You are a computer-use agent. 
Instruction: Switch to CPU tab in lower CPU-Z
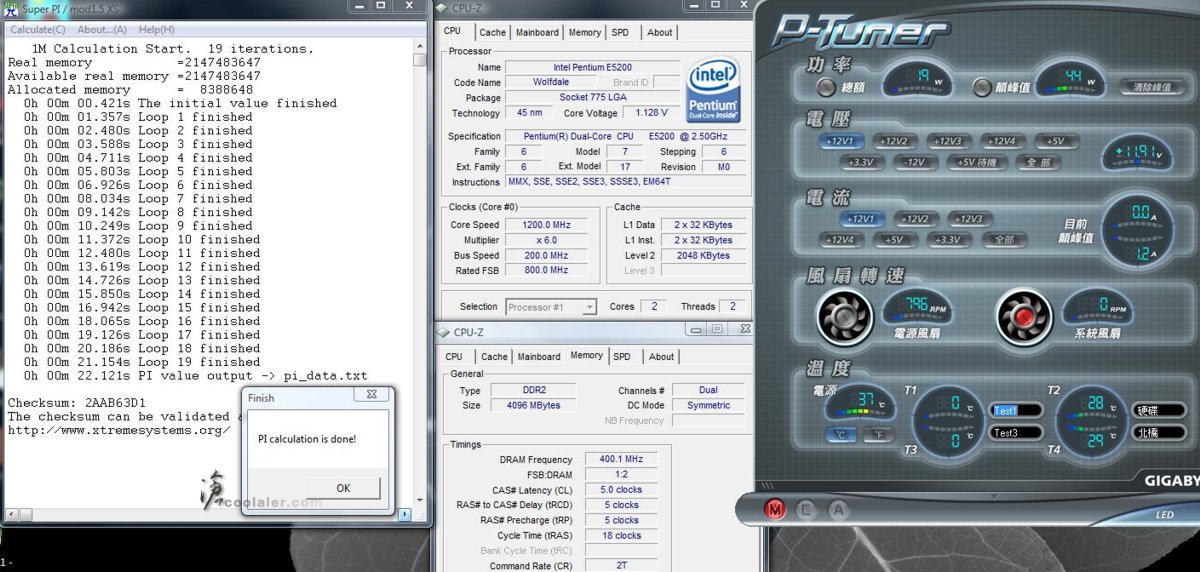click(x=454, y=357)
